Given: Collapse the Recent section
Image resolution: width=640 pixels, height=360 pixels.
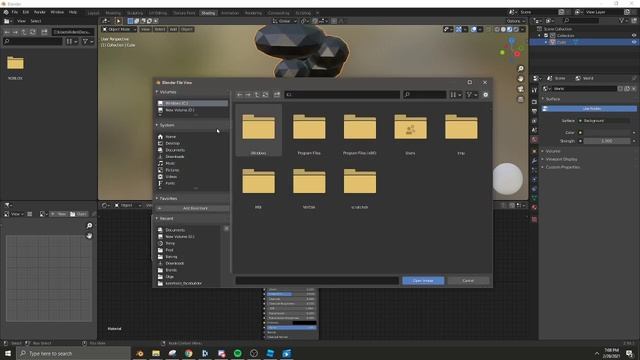Looking at the screenshot, I should coord(157,219).
